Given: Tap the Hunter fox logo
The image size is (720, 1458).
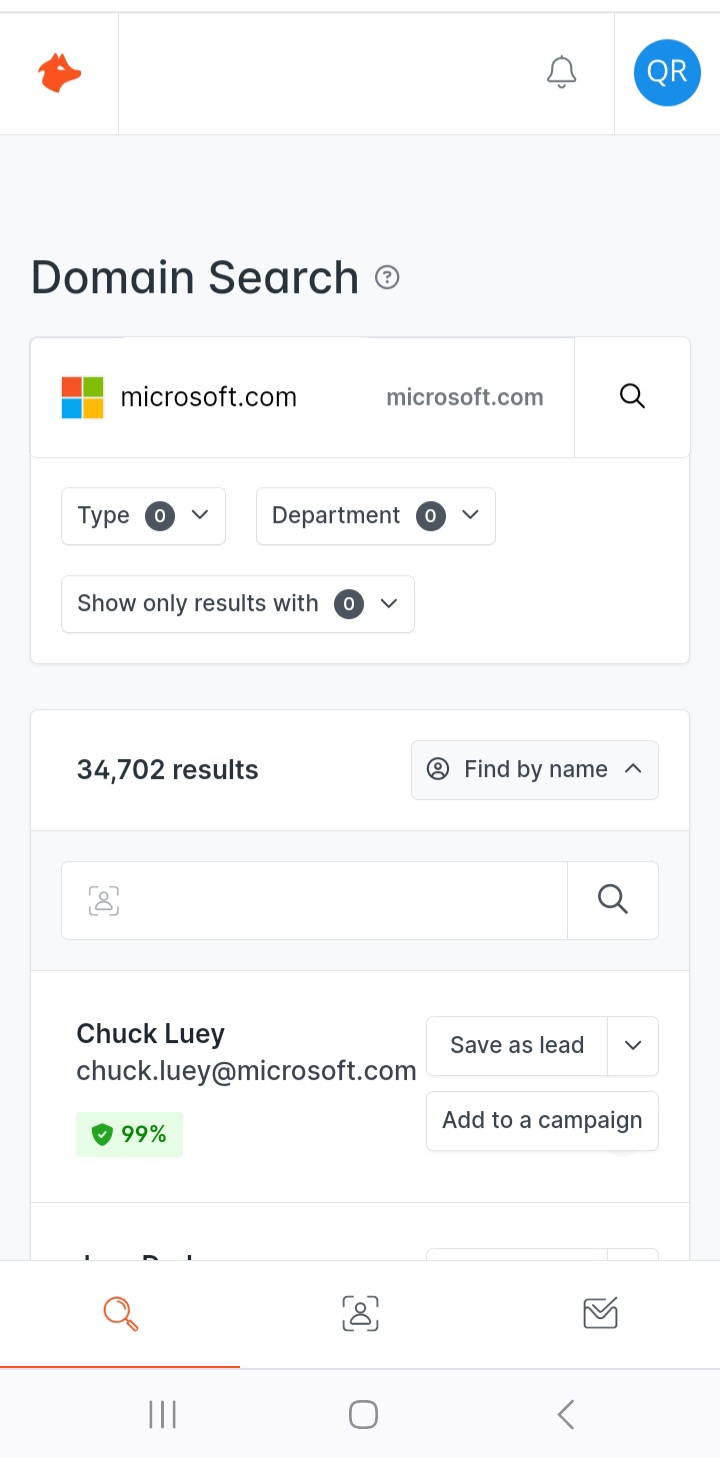Looking at the screenshot, I should click(60, 73).
